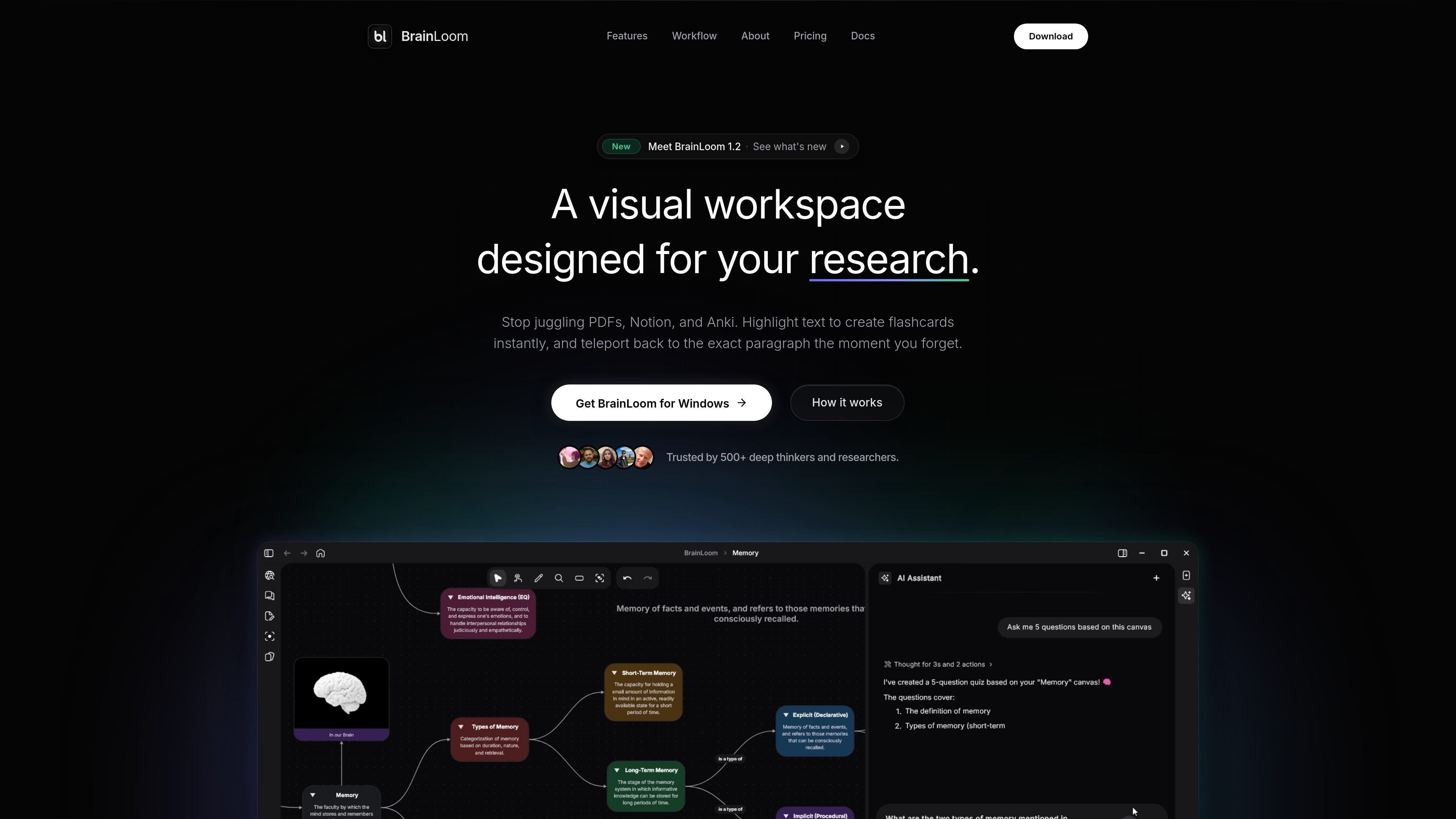Open the Pricing nav item
1456x819 pixels.
[x=810, y=36]
